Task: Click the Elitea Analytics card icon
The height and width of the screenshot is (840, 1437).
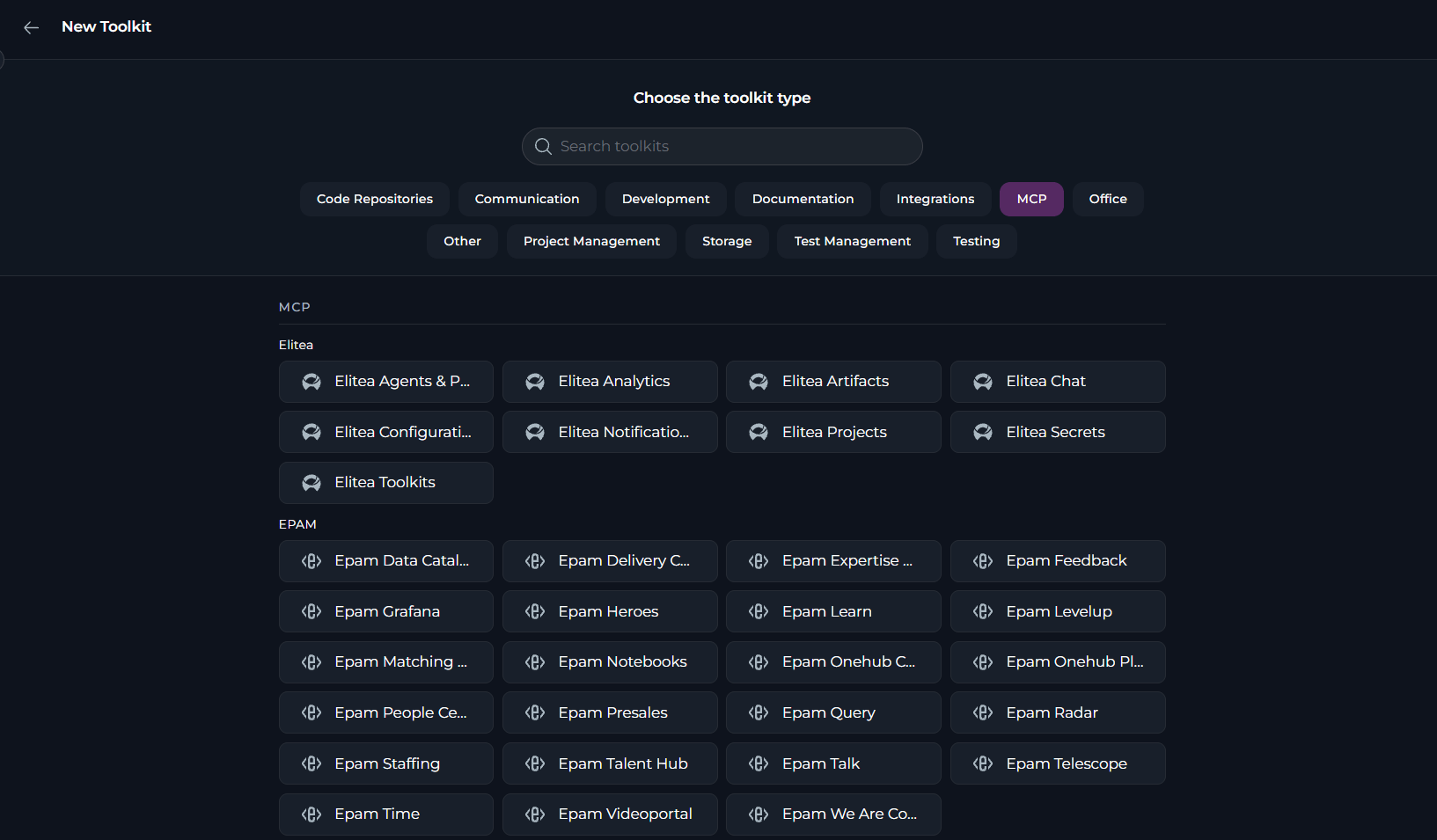Action: [535, 382]
